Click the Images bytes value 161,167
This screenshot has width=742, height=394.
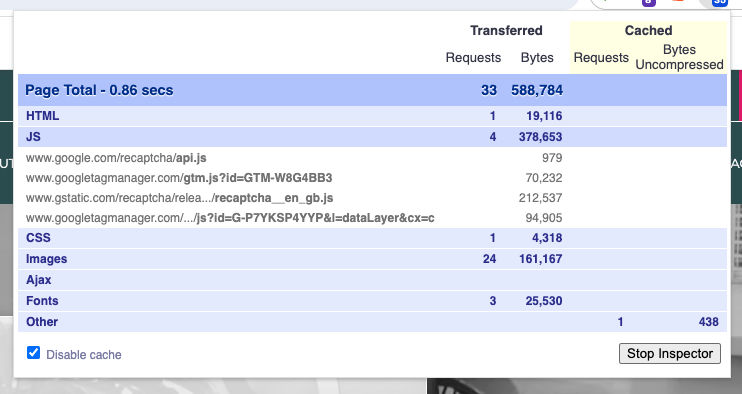540,259
